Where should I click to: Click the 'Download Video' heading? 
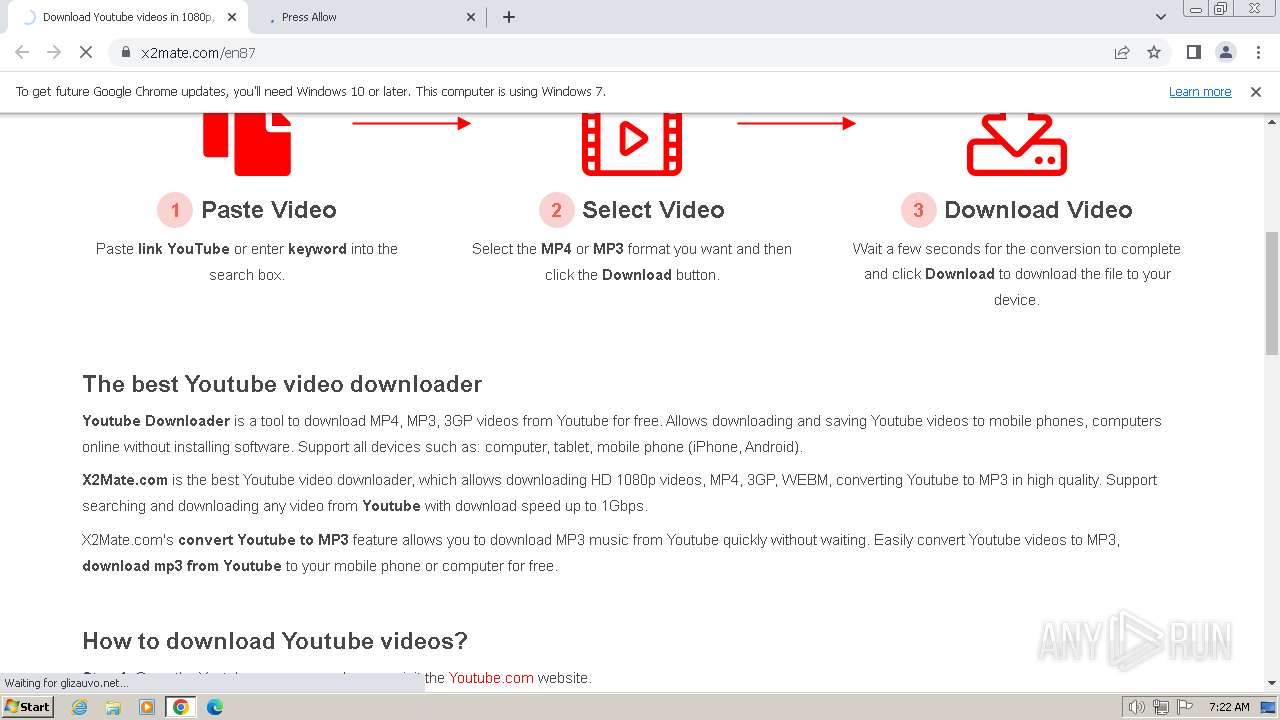pos(1038,210)
